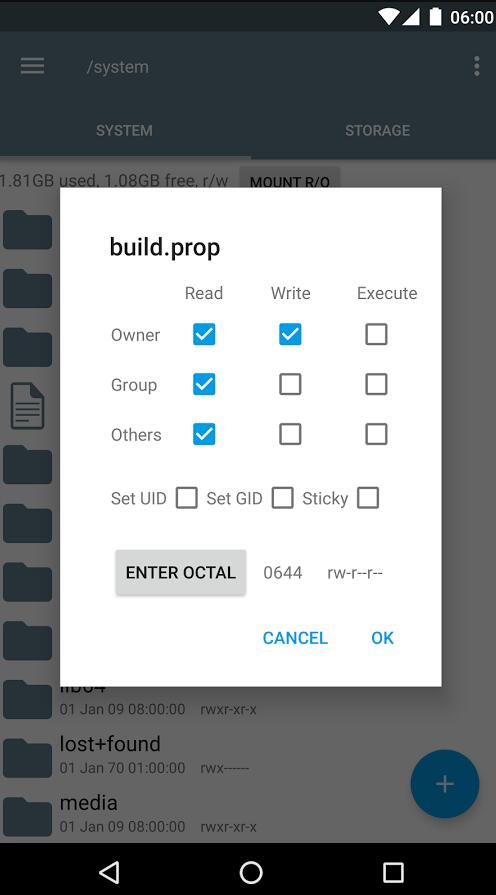
Task: Open the hamburger navigation menu
Action: (33, 66)
